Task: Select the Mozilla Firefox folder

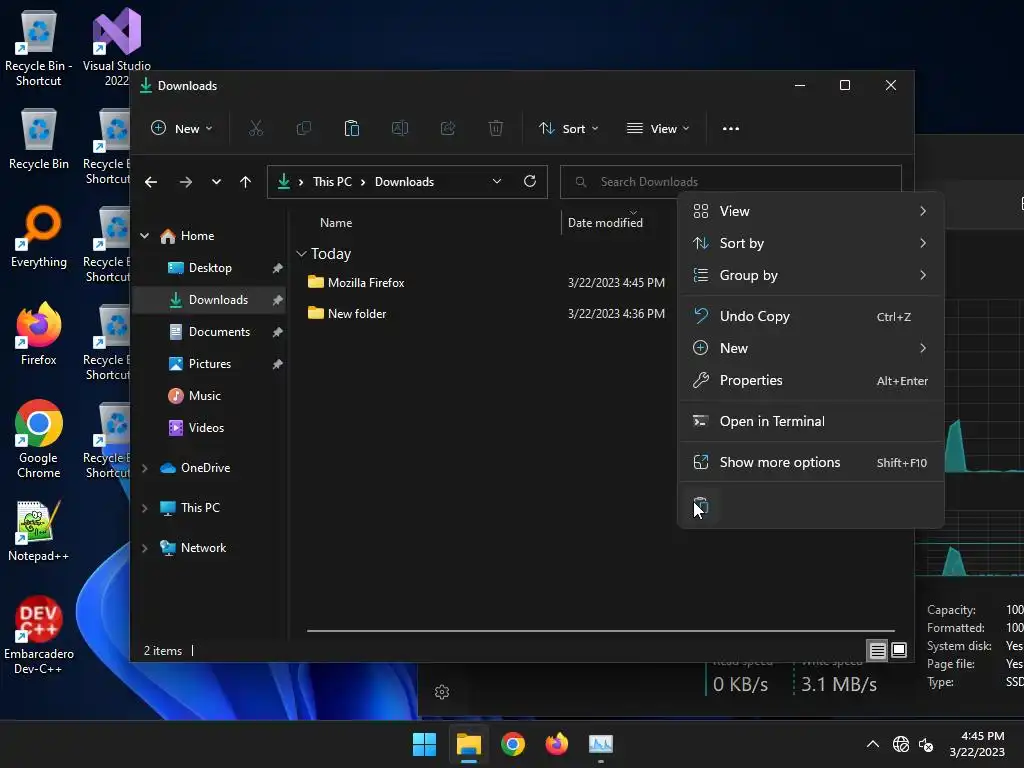Action: (x=356, y=283)
